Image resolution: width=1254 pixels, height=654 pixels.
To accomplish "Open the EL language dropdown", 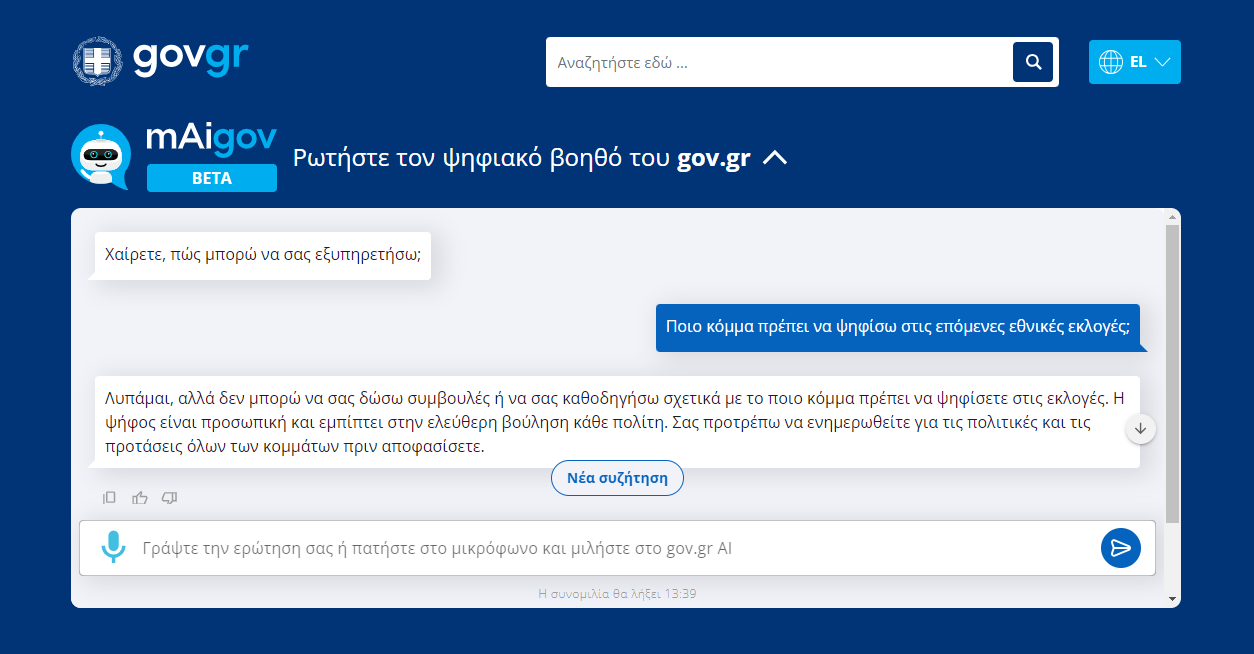I will [x=1135, y=62].
